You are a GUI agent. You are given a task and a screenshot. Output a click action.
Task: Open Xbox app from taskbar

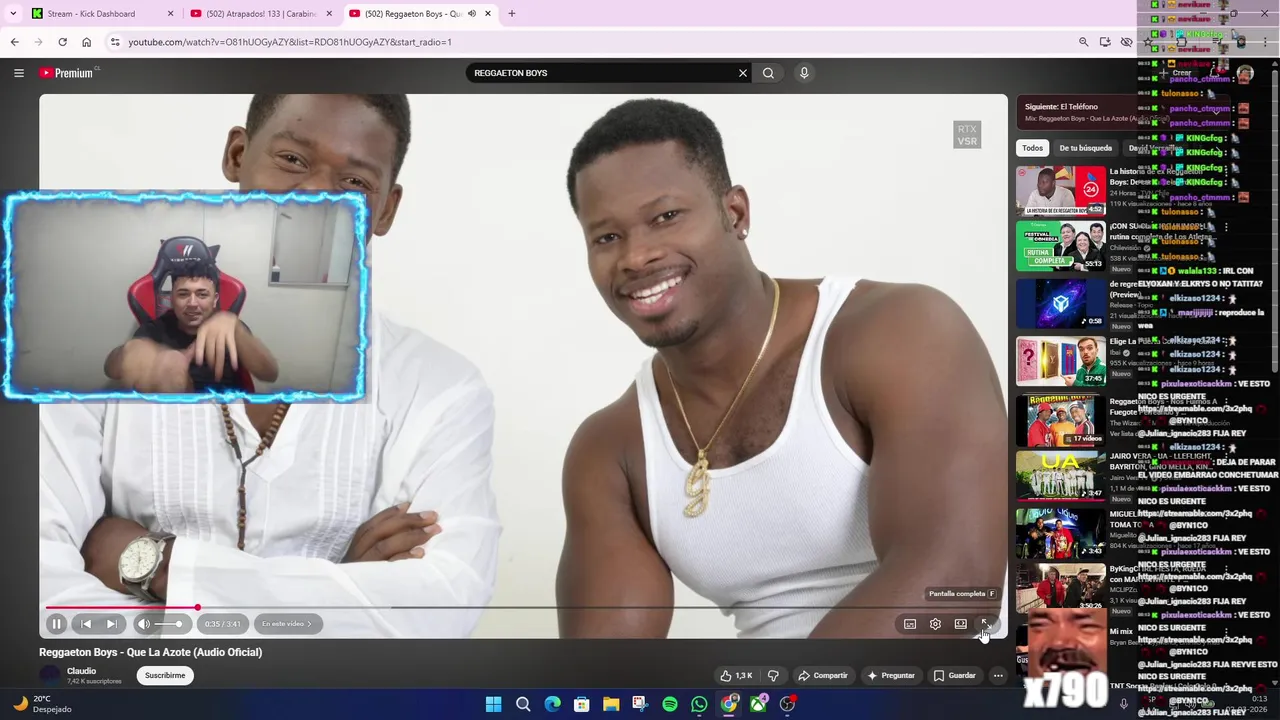[x=758, y=704]
